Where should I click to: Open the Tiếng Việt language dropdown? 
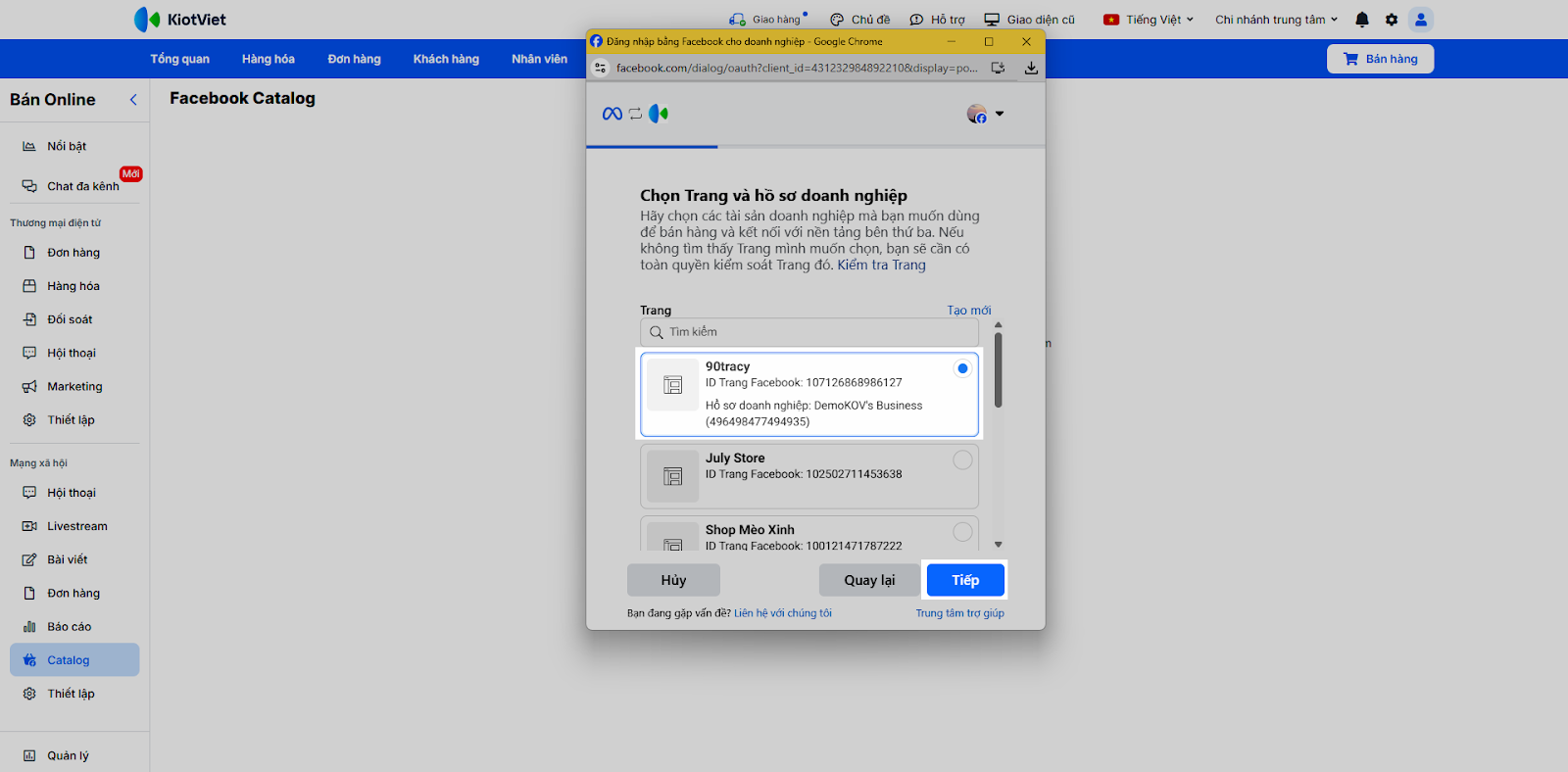[1148, 20]
